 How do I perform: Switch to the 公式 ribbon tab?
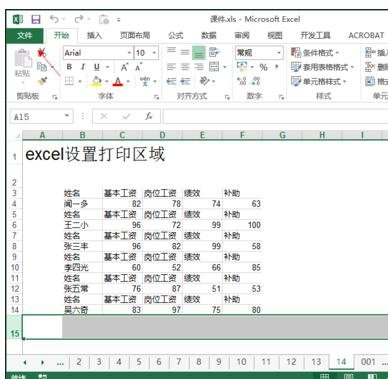(x=176, y=36)
